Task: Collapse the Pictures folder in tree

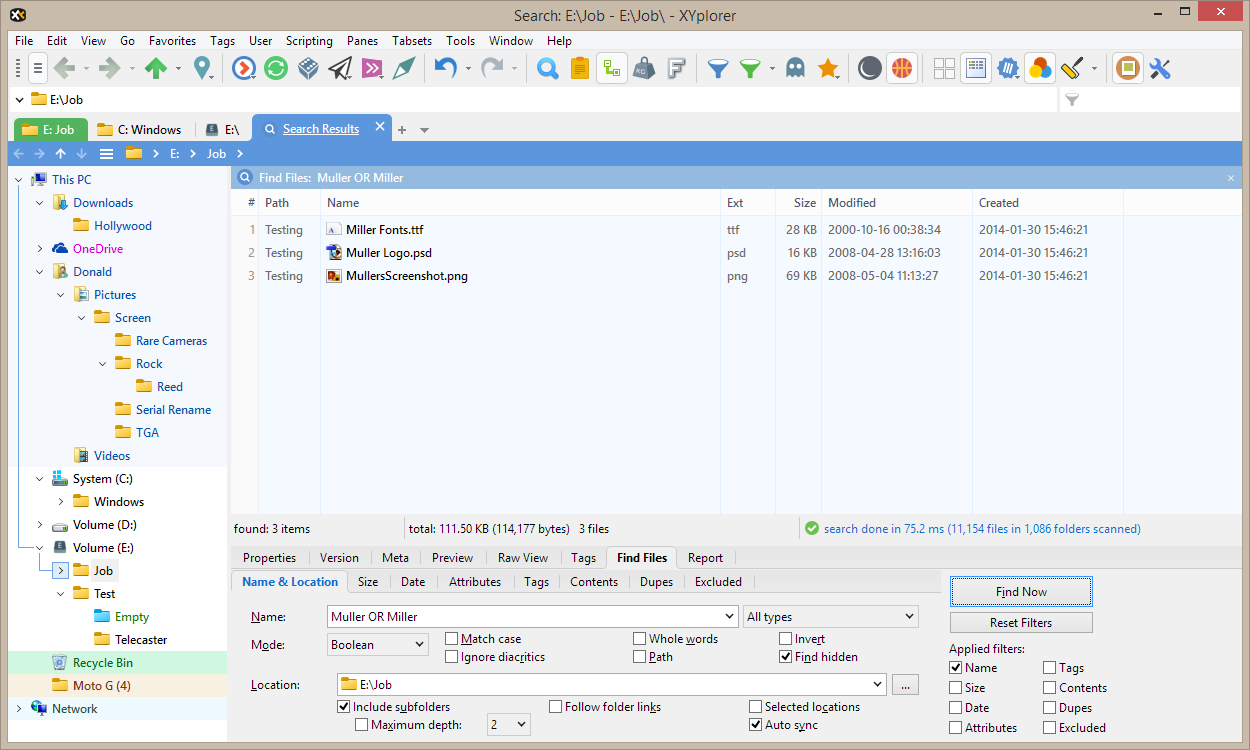Action: 61,295
